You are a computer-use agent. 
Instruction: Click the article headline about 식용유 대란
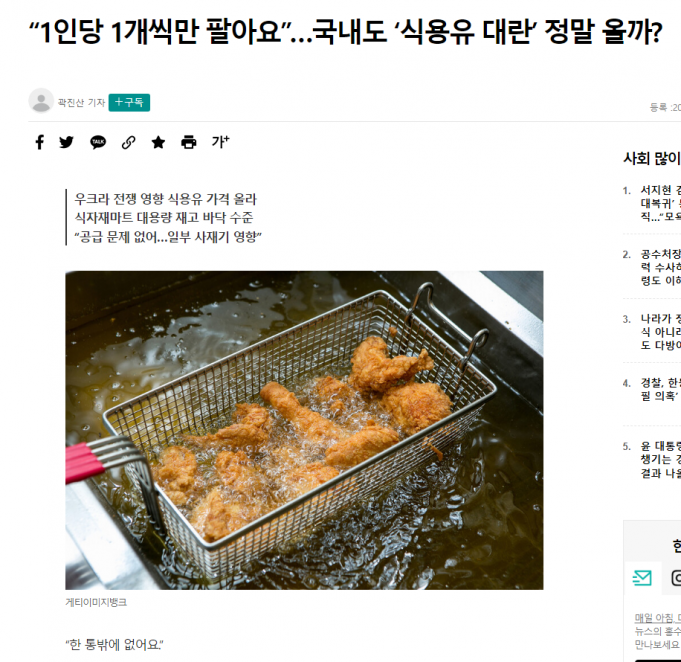[x=345, y=32]
